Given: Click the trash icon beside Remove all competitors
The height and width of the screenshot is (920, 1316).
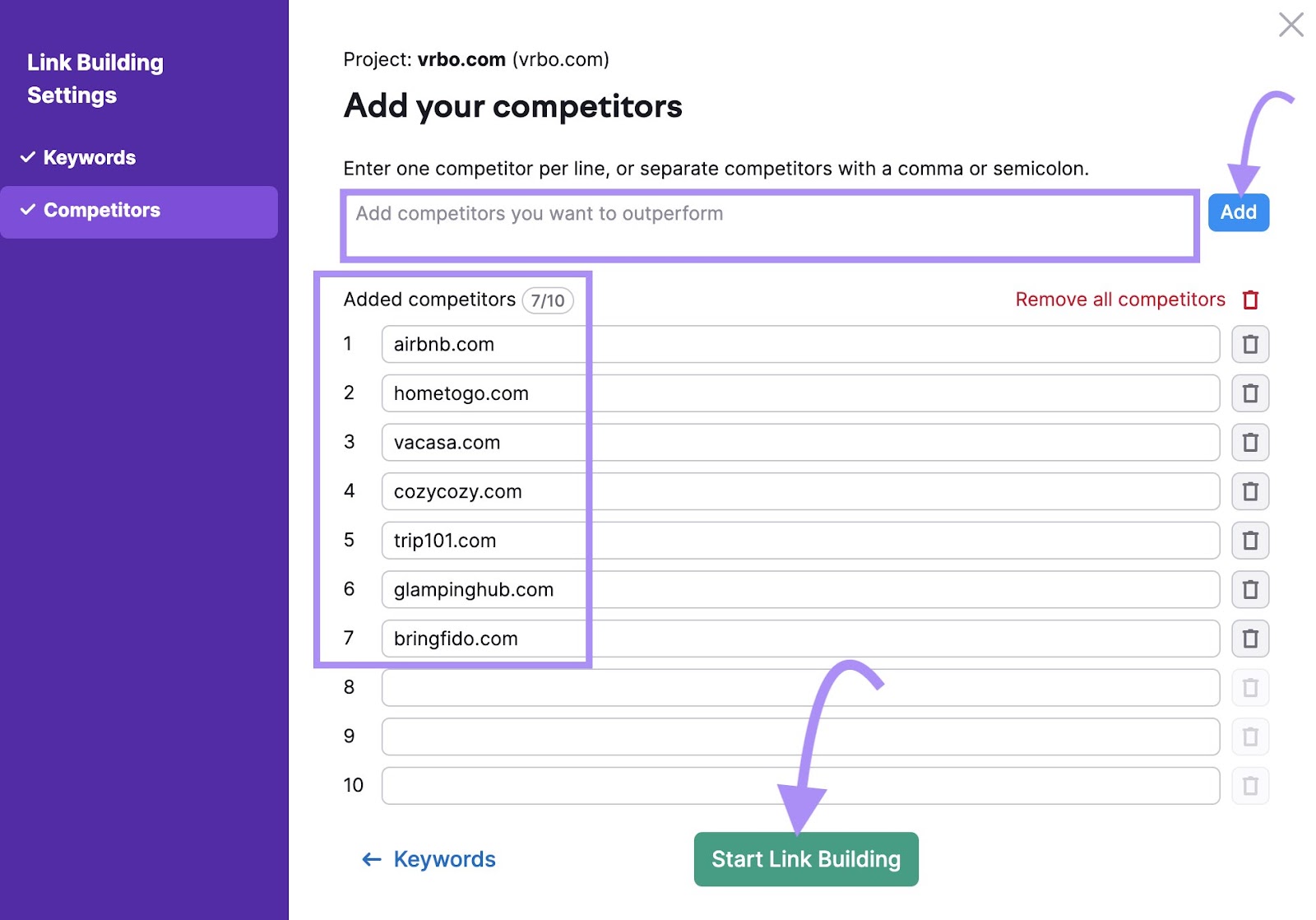Looking at the screenshot, I should tap(1250, 300).
